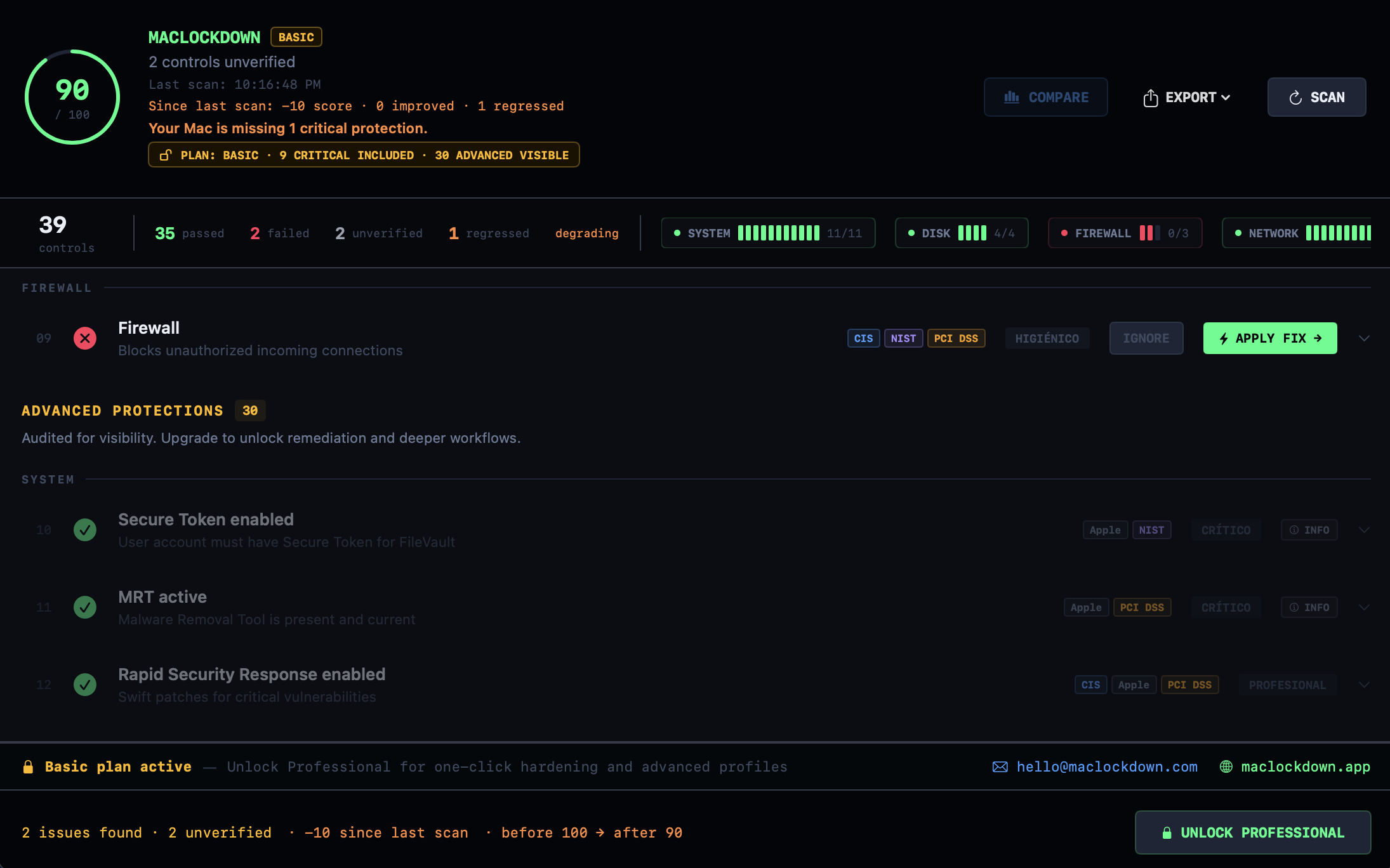Click the BASIC plan badge by title
The height and width of the screenshot is (868, 1390).
(296, 37)
